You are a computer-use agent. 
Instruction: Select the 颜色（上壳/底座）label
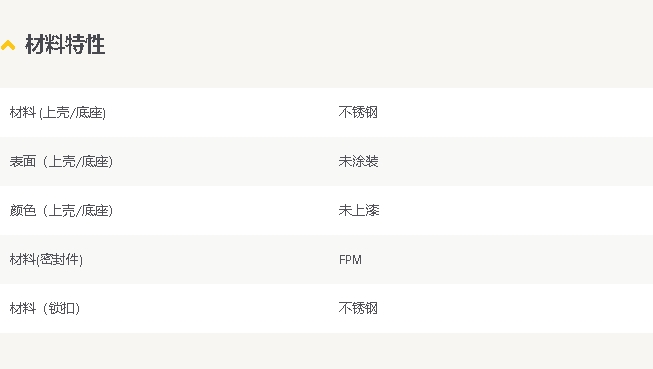point(61,210)
